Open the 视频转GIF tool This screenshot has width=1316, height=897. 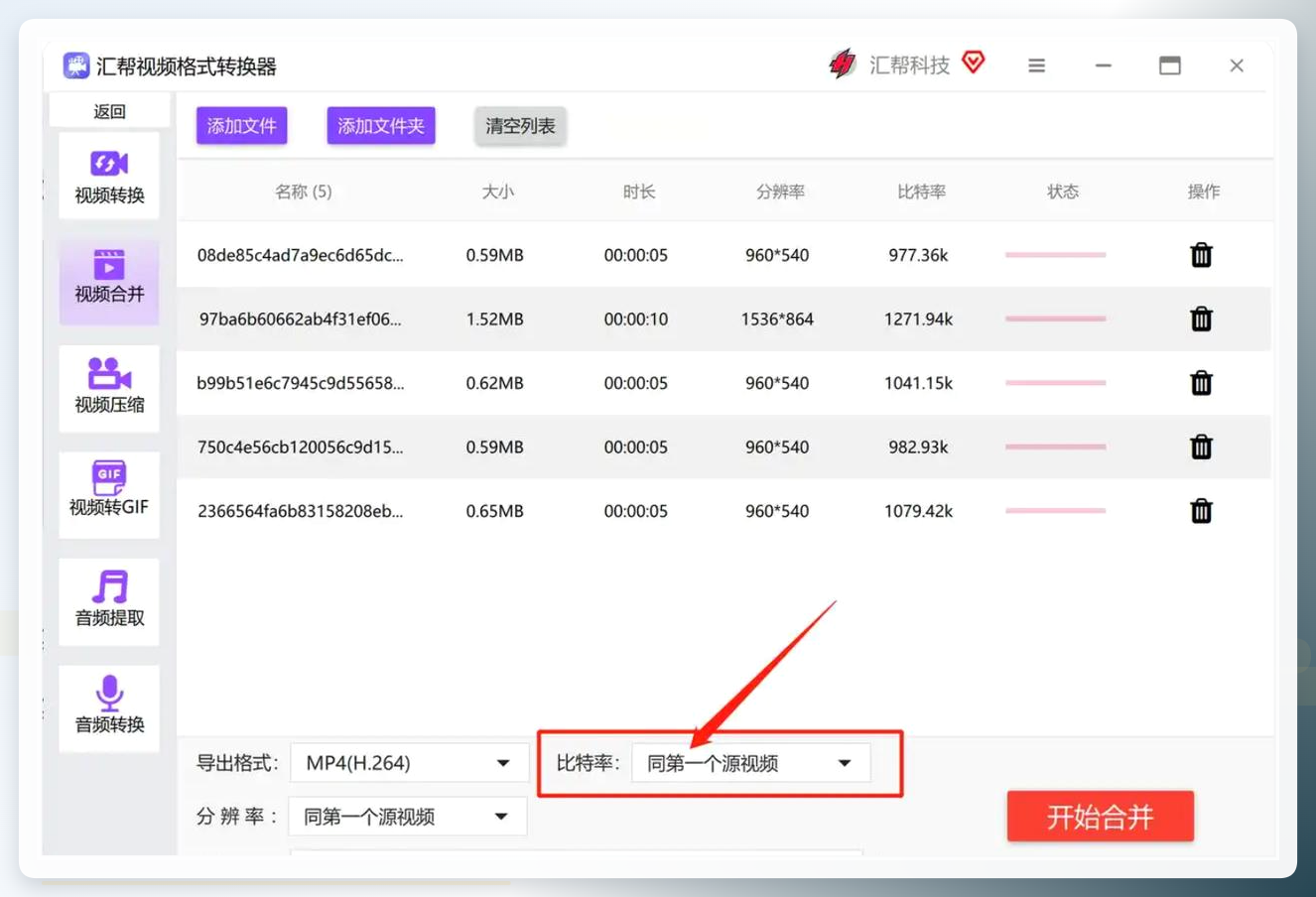pyautogui.click(x=109, y=494)
